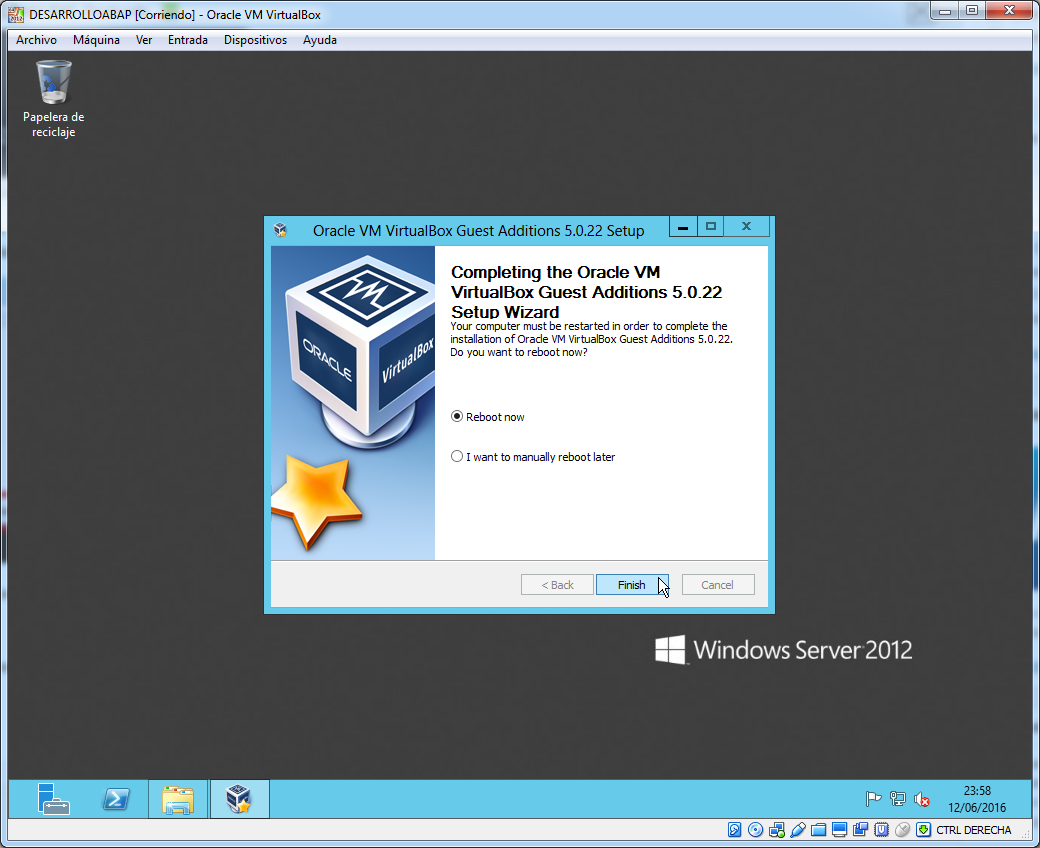Maximize the Guest Additions Setup dialog
Image resolution: width=1040 pixels, height=848 pixels.
tap(711, 227)
